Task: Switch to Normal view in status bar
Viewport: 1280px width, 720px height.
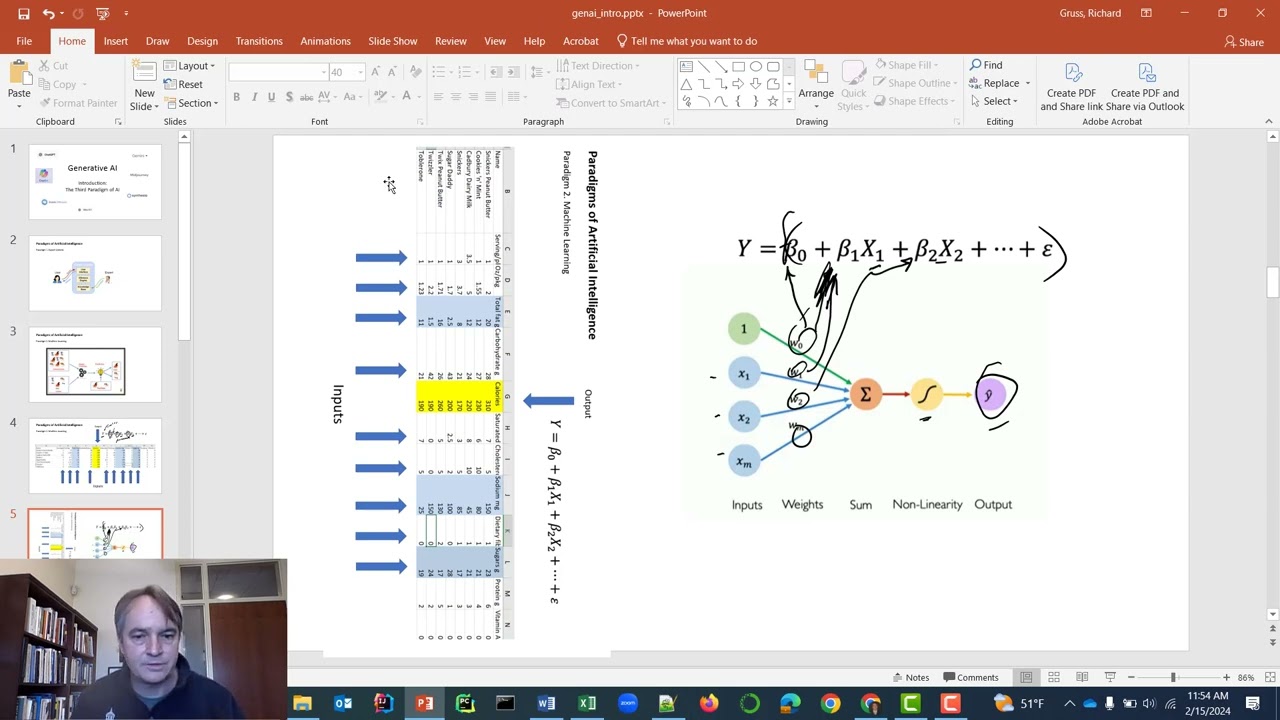Action: 1026,677
